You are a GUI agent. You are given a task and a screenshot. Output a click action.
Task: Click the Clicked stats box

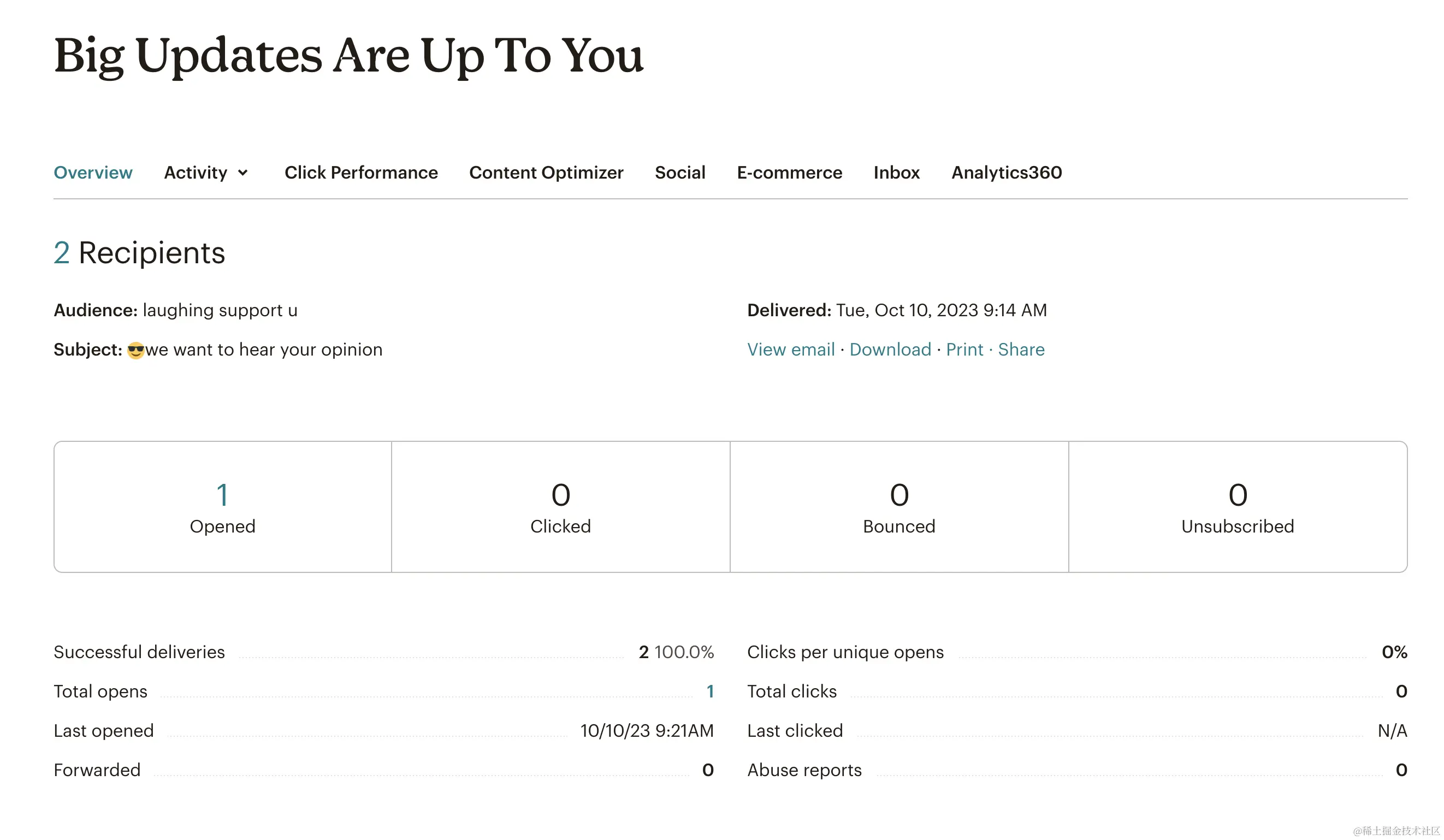point(560,507)
